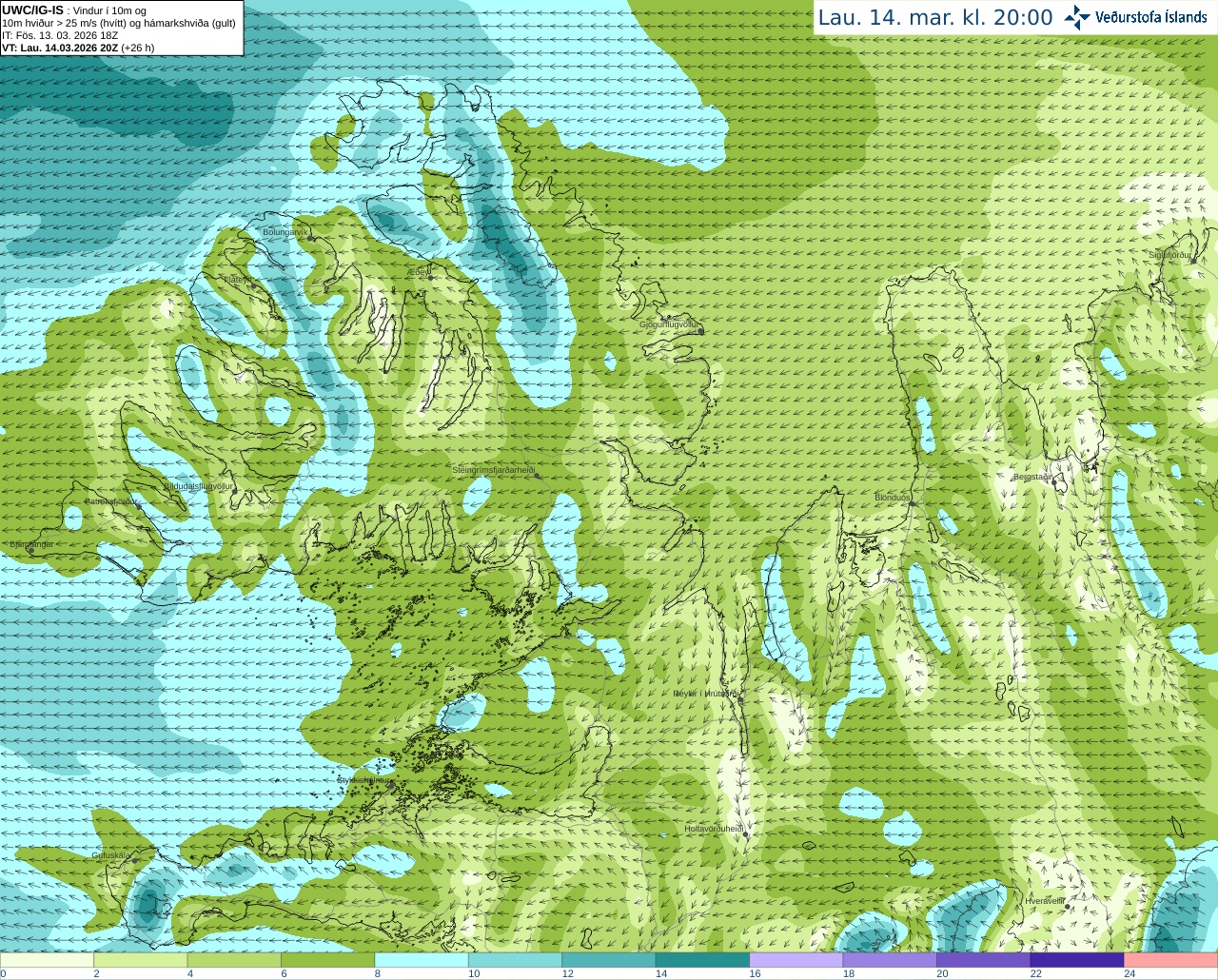Click the Blönduós station marker
The image size is (1218, 980).
click(911, 504)
